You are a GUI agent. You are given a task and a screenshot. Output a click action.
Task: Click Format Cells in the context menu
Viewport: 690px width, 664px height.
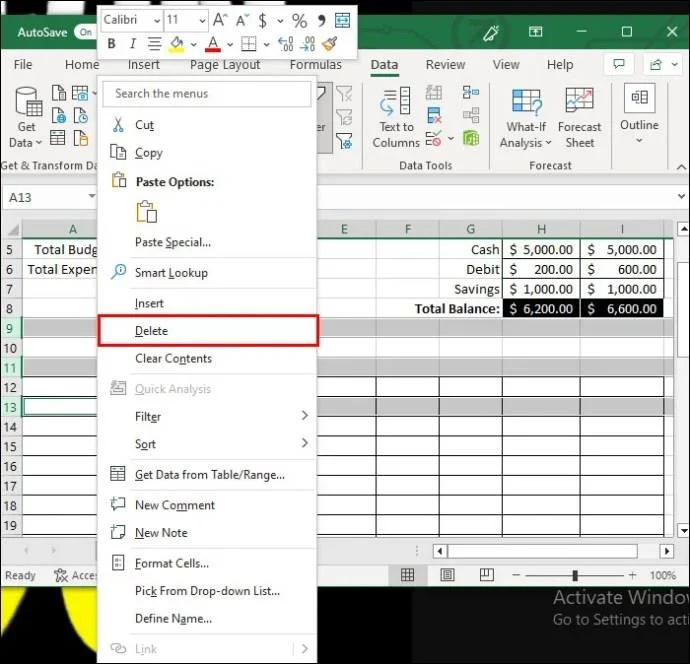[171, 564]
